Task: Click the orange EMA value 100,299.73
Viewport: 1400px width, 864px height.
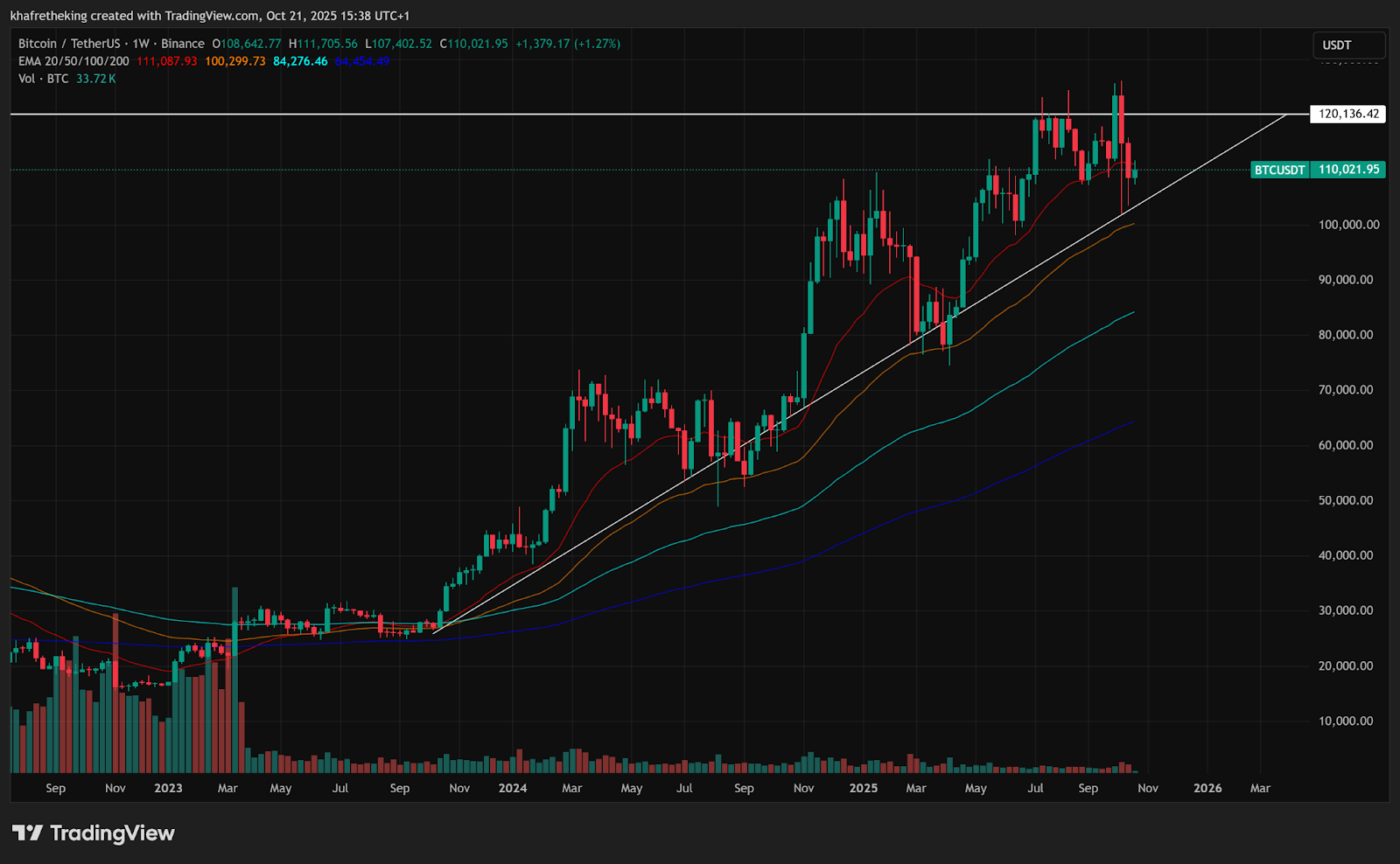Action: tap(235, 61)
